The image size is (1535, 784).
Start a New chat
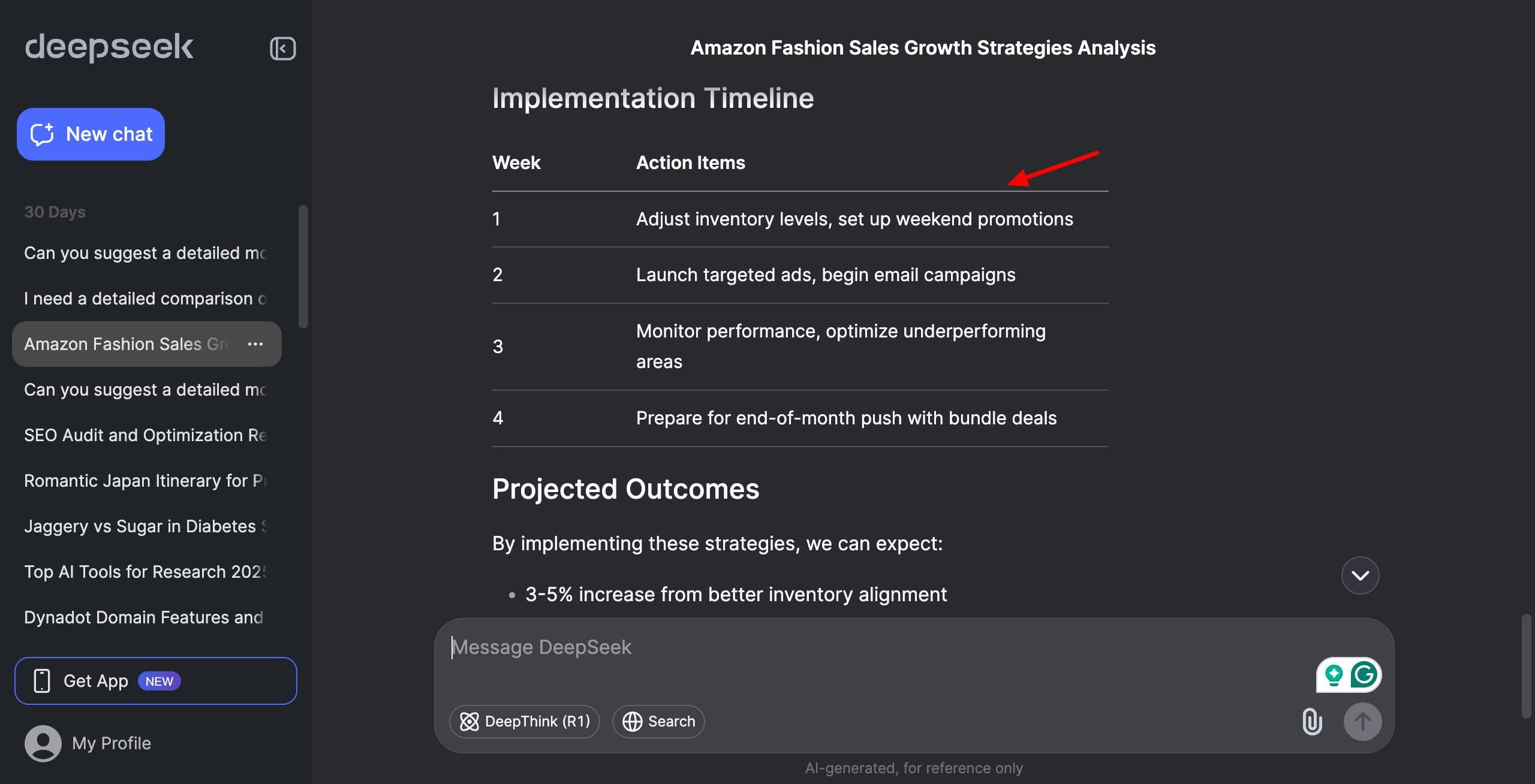91,134
